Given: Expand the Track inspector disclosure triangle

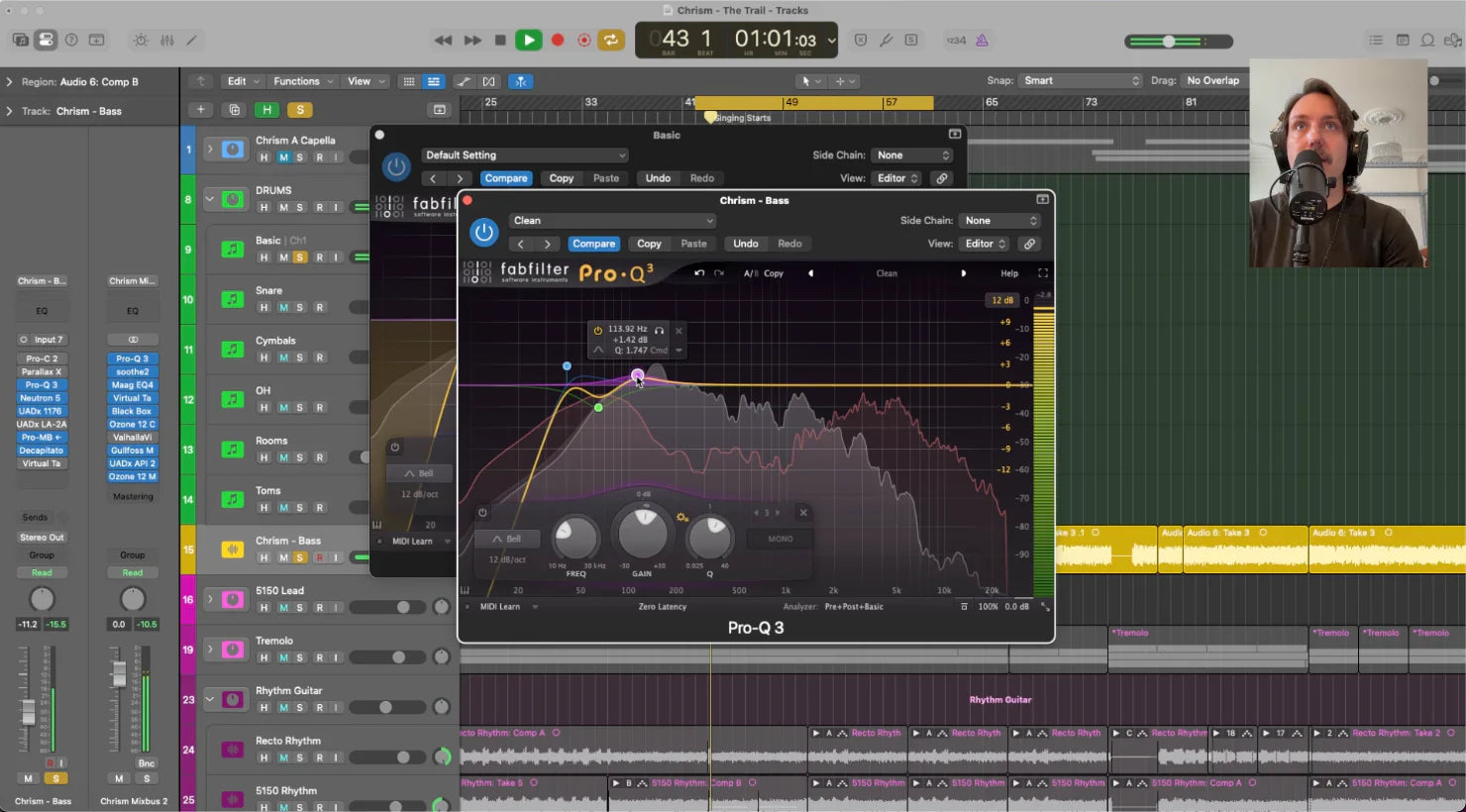Looking at the screenshot, I should pyautogui.click(x=9, y=111).
